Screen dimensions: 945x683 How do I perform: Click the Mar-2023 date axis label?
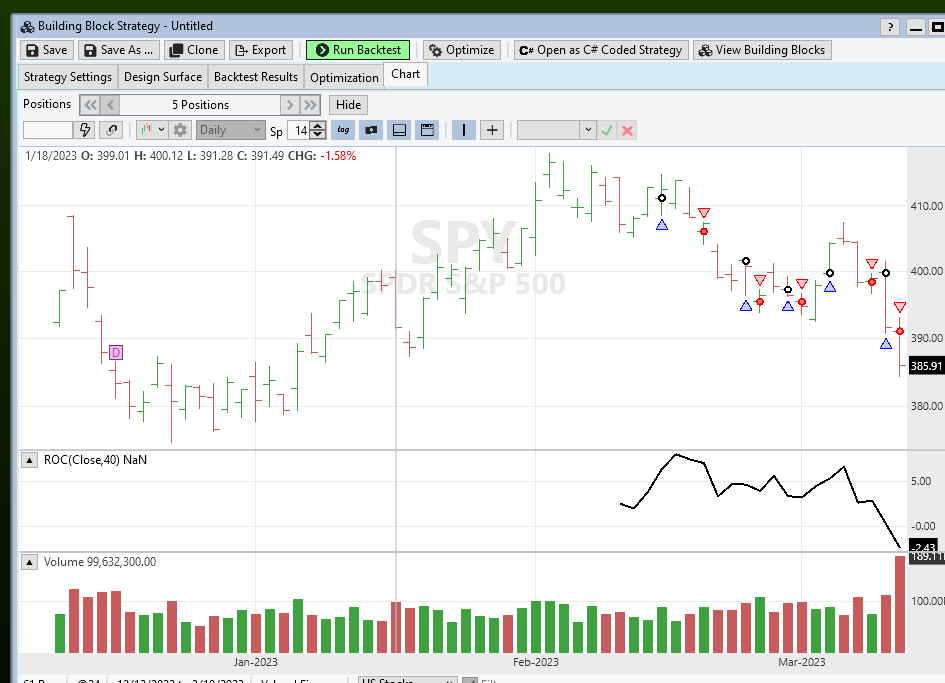click(x=802, y=662)
